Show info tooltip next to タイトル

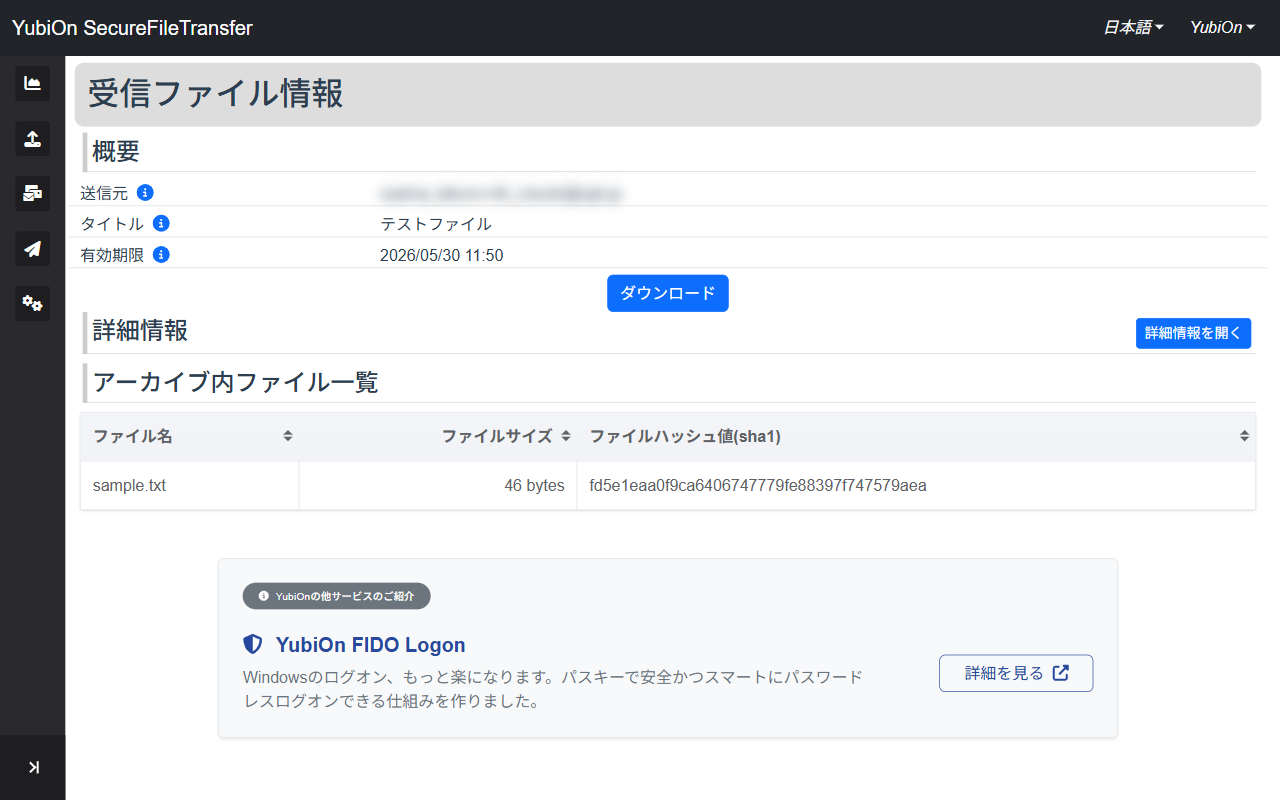161,223
